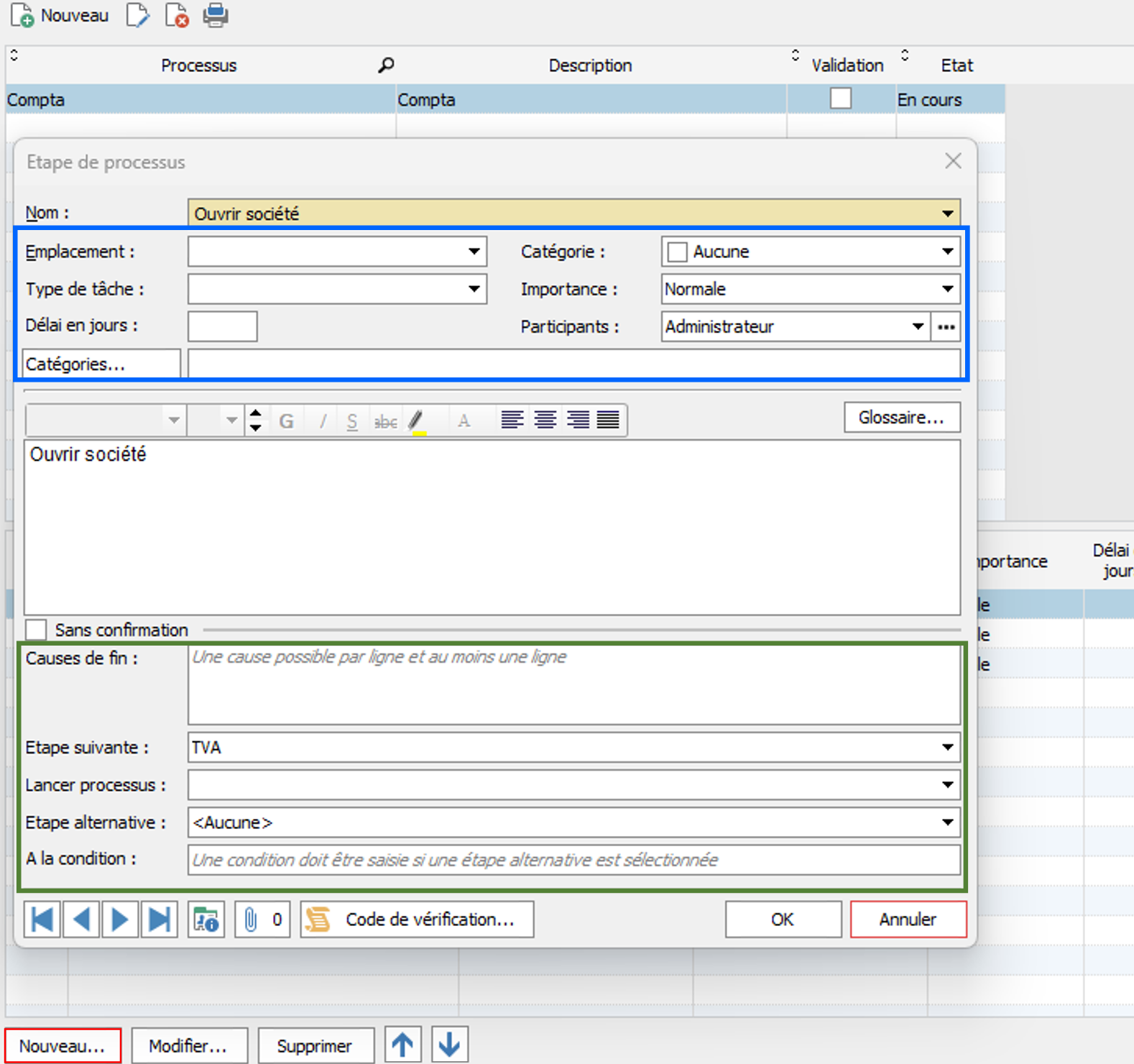This screenshot has height=1064, width=1134.
Task: Click the Nouveau process toolbar button
Action: (x=60, y=15)
